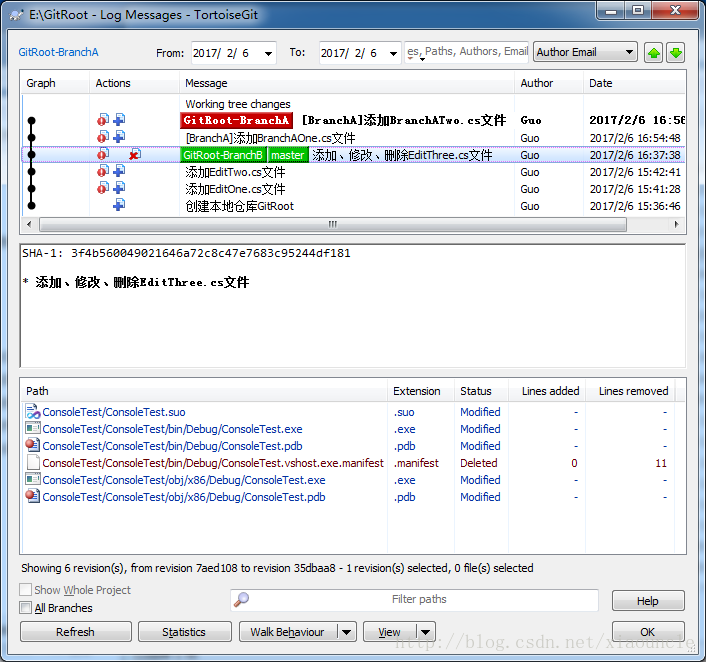Click the ConsoleTest.suo file icon
This screenshot has width=706, height=662.
point(33,412)
